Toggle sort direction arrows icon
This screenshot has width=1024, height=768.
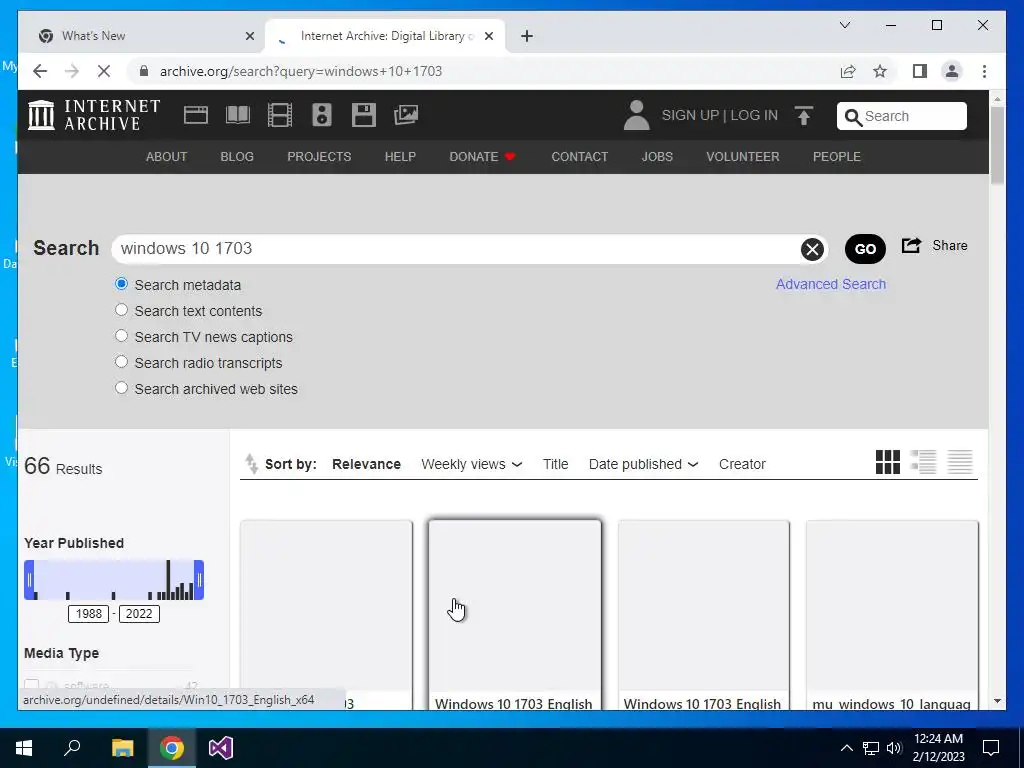pyautogui.click(x=251, y=464)
